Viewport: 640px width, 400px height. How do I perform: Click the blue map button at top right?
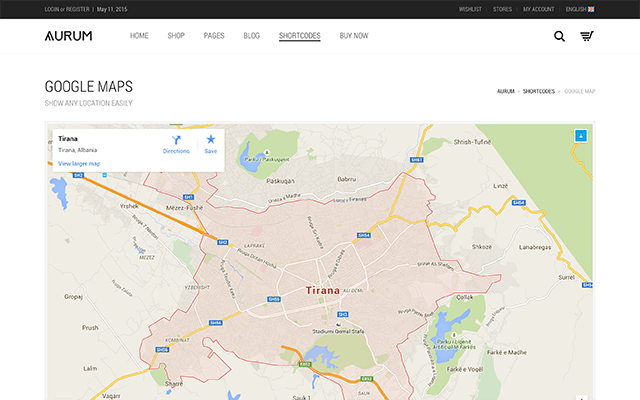coord(581,136)
